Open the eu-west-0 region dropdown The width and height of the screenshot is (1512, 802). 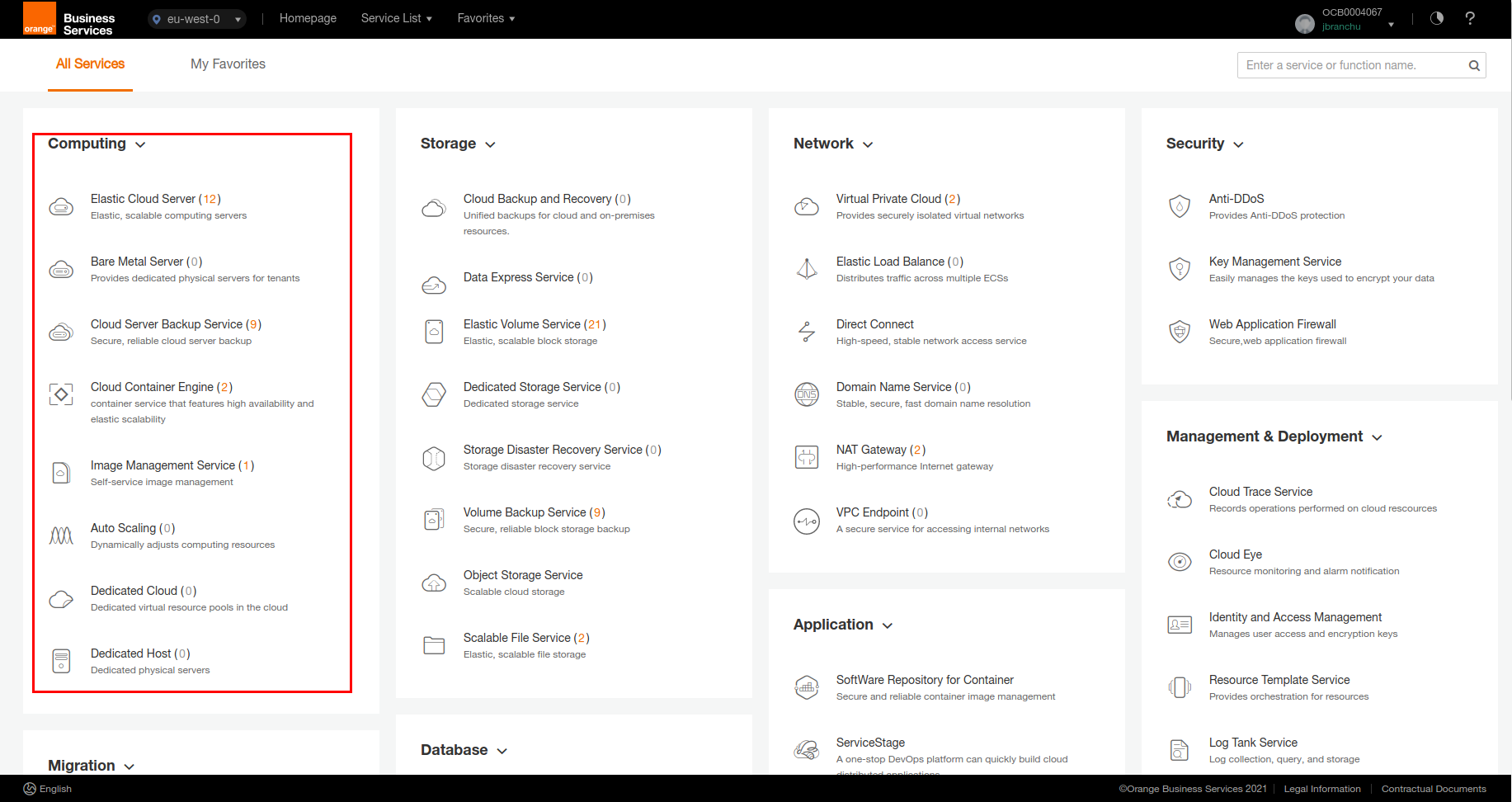(x=197, y=19)
